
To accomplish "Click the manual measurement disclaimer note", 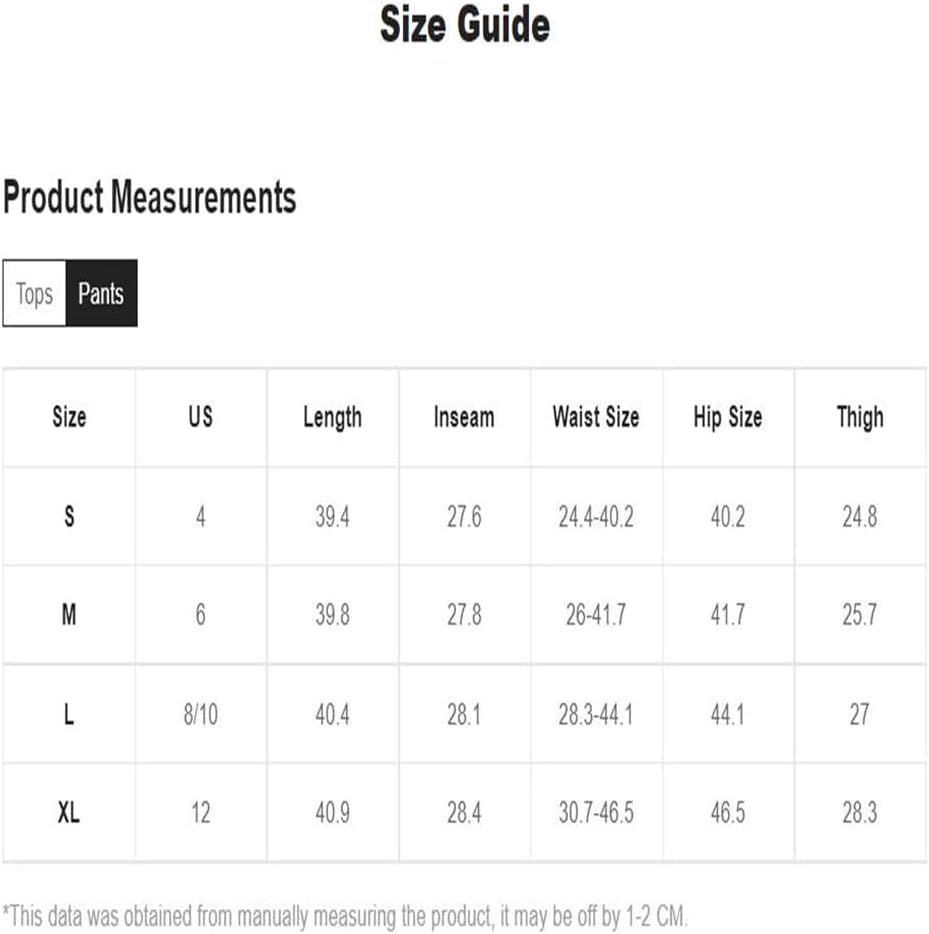I will [x=345, y=916].
